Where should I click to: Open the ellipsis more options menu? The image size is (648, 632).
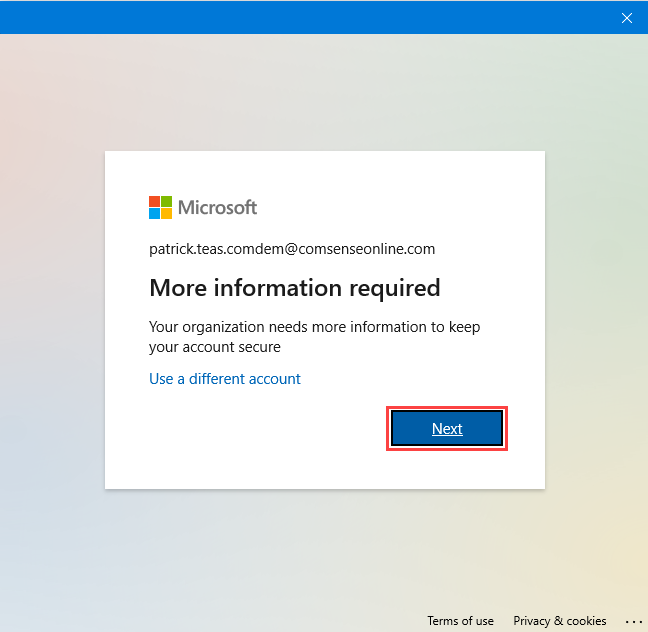point(634,621)
